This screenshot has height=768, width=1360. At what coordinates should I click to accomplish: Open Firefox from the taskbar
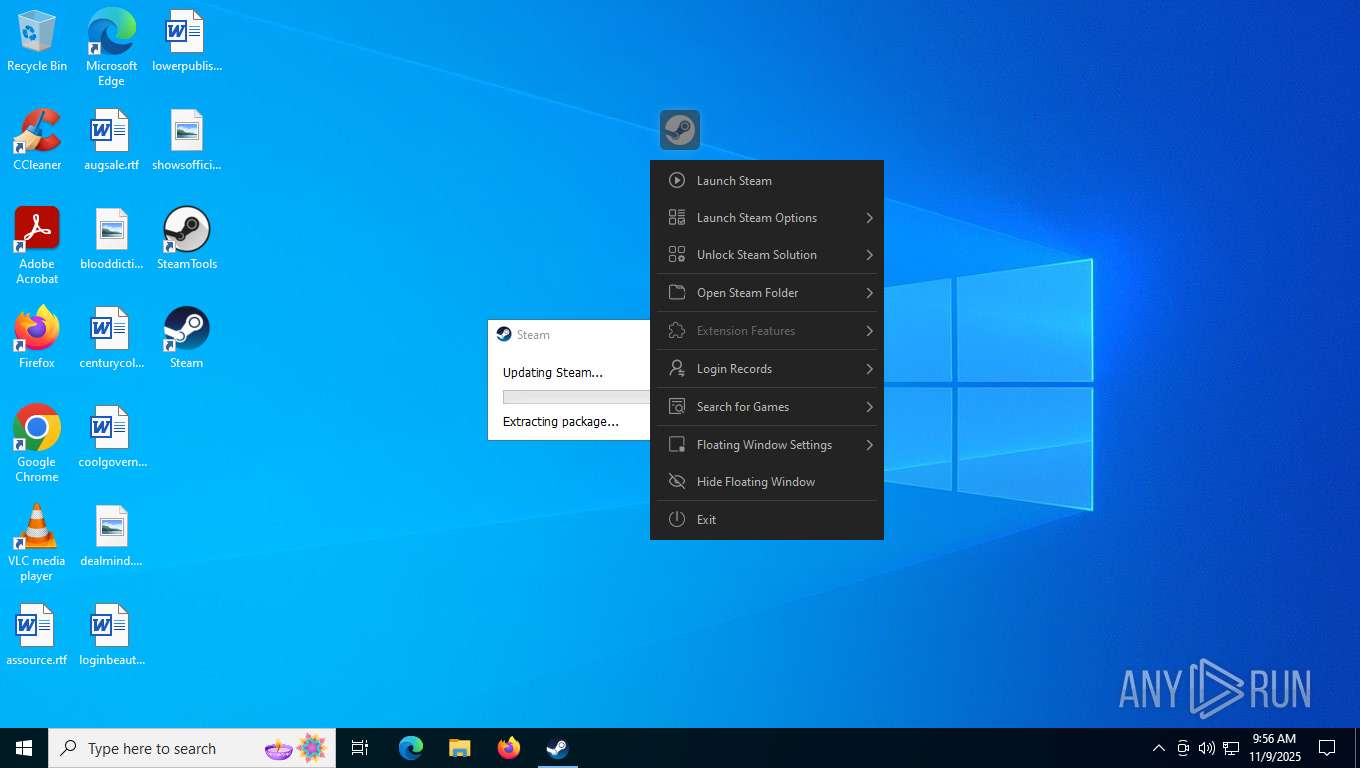[509, 748]
